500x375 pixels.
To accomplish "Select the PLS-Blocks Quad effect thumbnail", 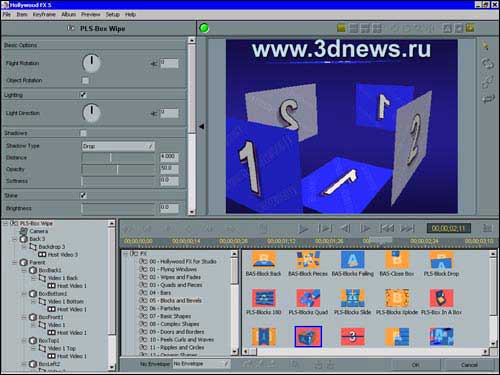I will 308,298.
